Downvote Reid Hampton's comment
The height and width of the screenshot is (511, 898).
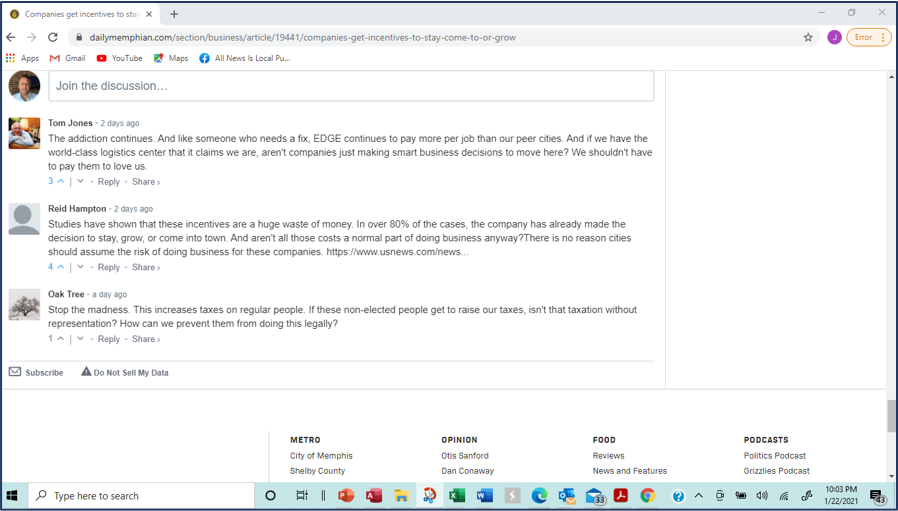[x=80, y=266]
